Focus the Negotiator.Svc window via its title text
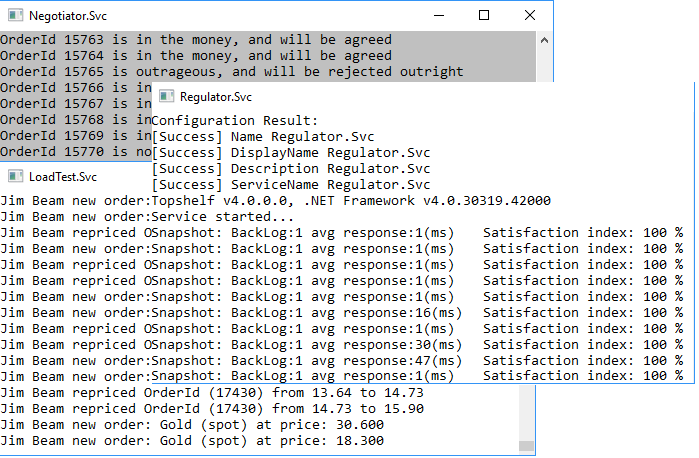This screenshot has height=458, width=699. point(66,15)
